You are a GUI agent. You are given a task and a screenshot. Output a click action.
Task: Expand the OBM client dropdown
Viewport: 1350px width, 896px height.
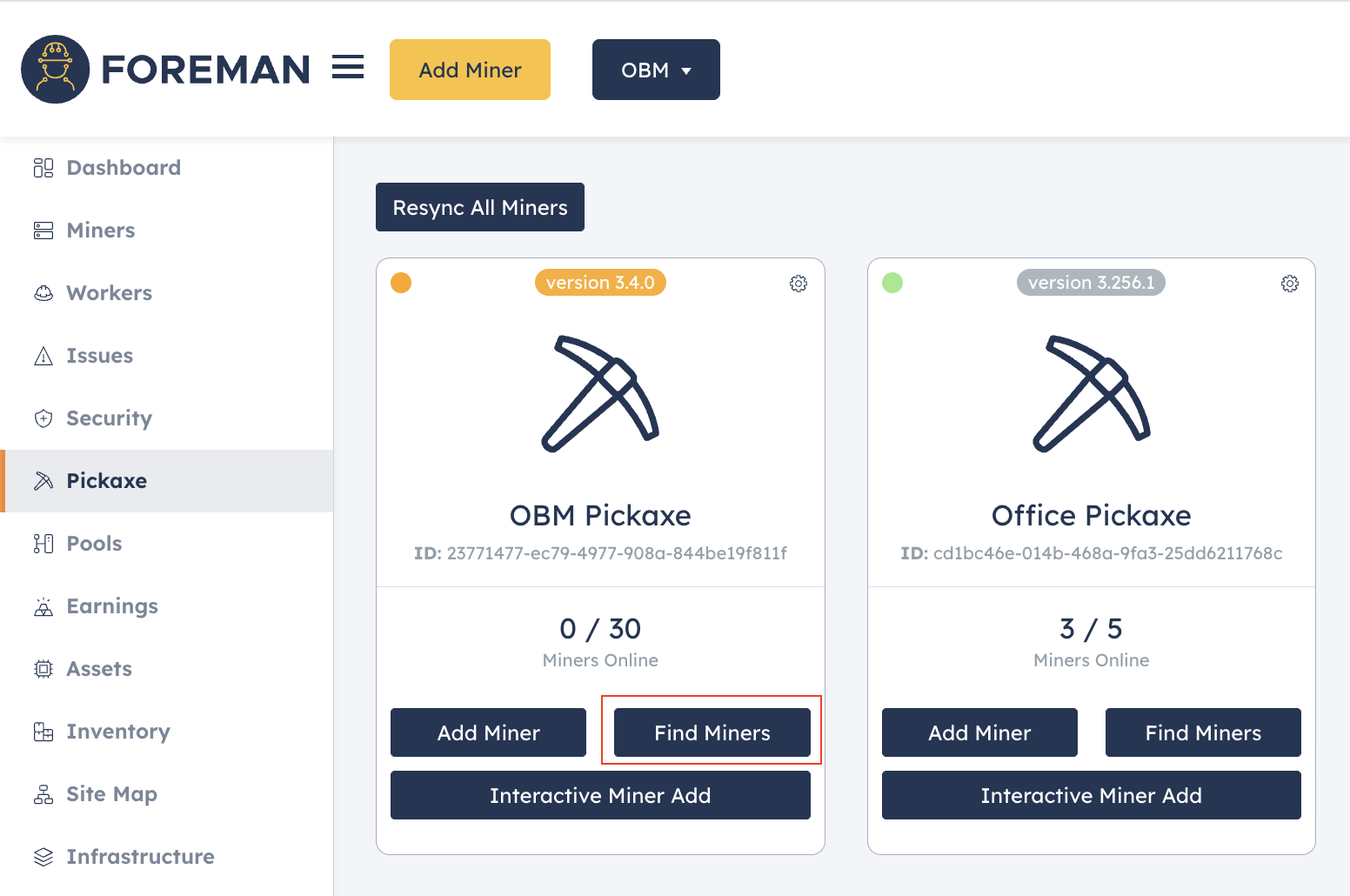[x=656, y=70]
